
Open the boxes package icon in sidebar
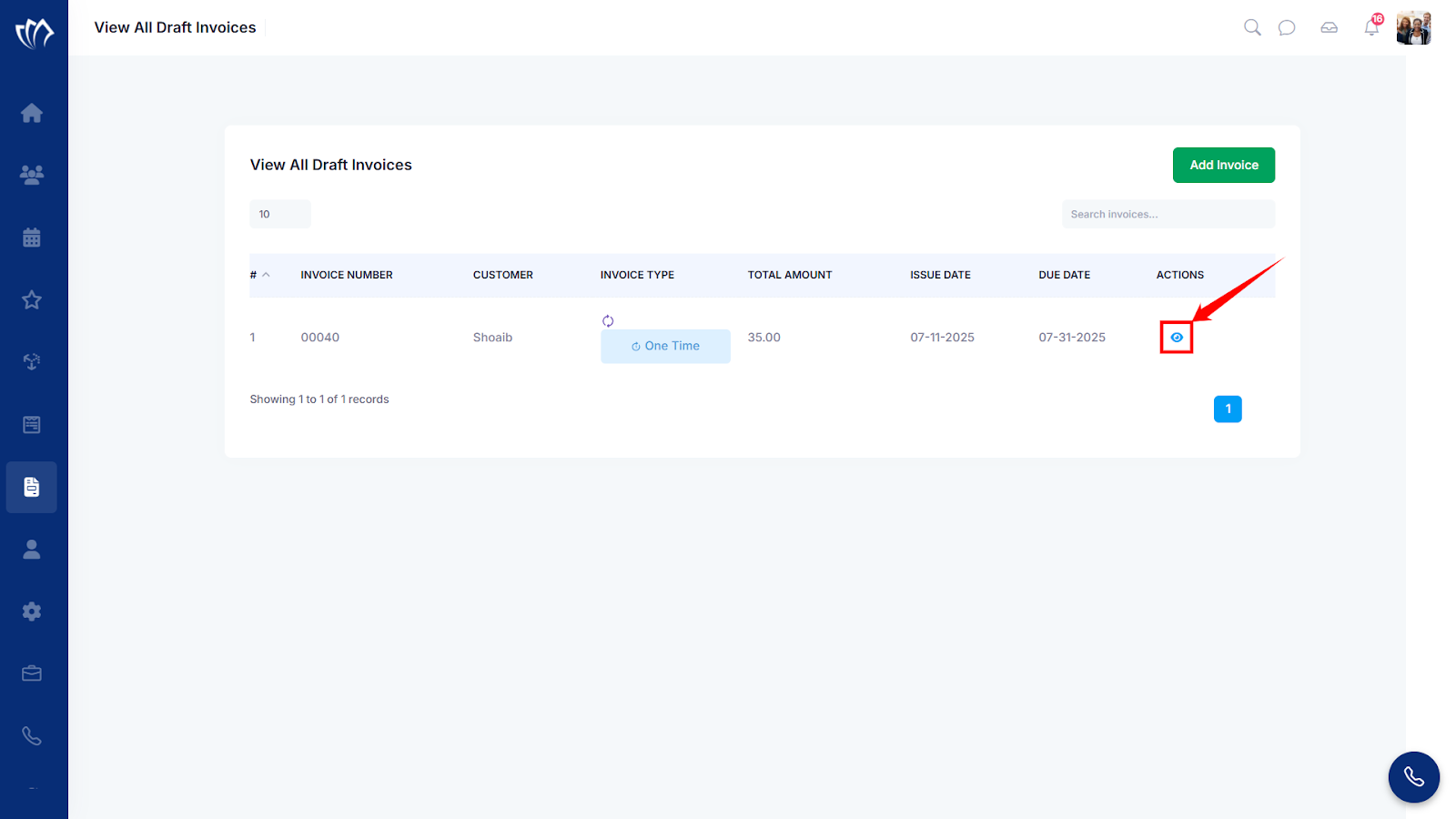point(32,362)
